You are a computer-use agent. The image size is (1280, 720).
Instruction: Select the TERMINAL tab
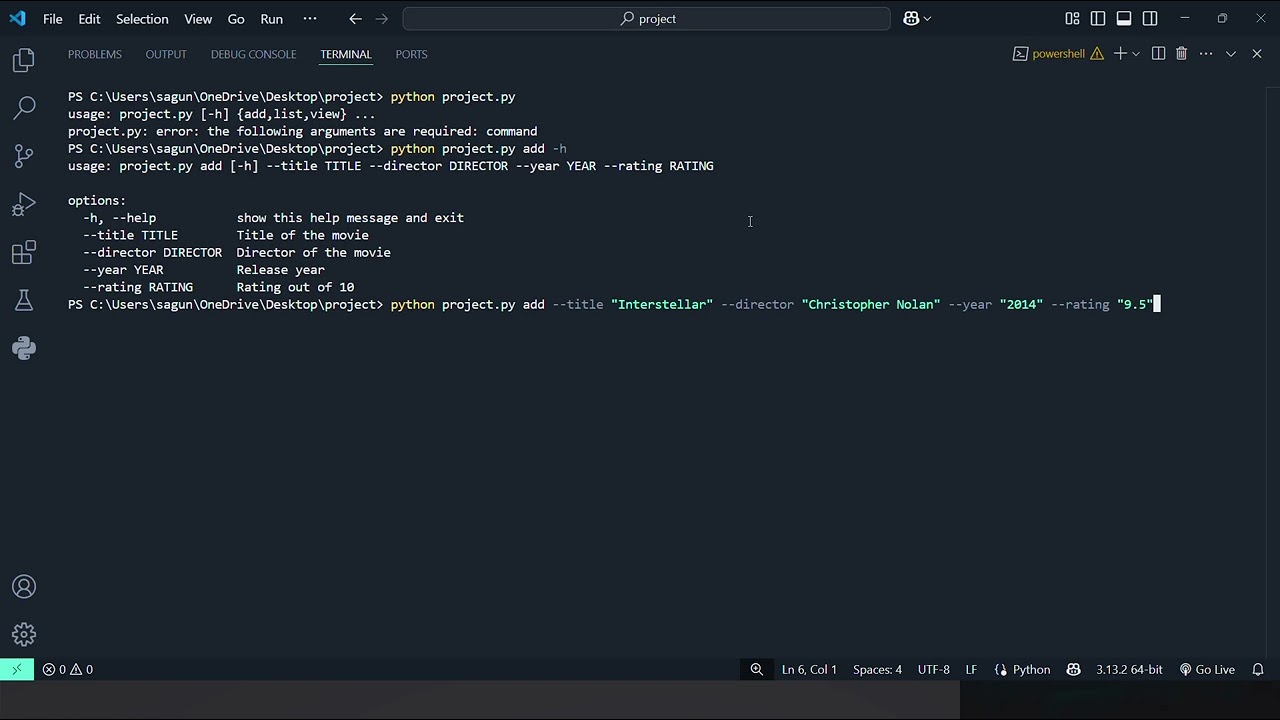click(346, 54)
